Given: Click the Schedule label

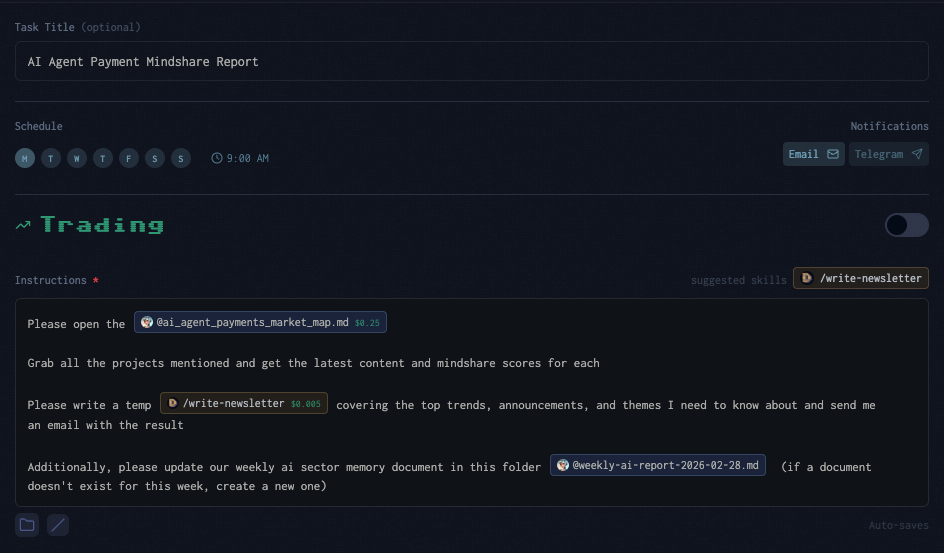Looking at the screenshot, I should [x=39, y=126].
